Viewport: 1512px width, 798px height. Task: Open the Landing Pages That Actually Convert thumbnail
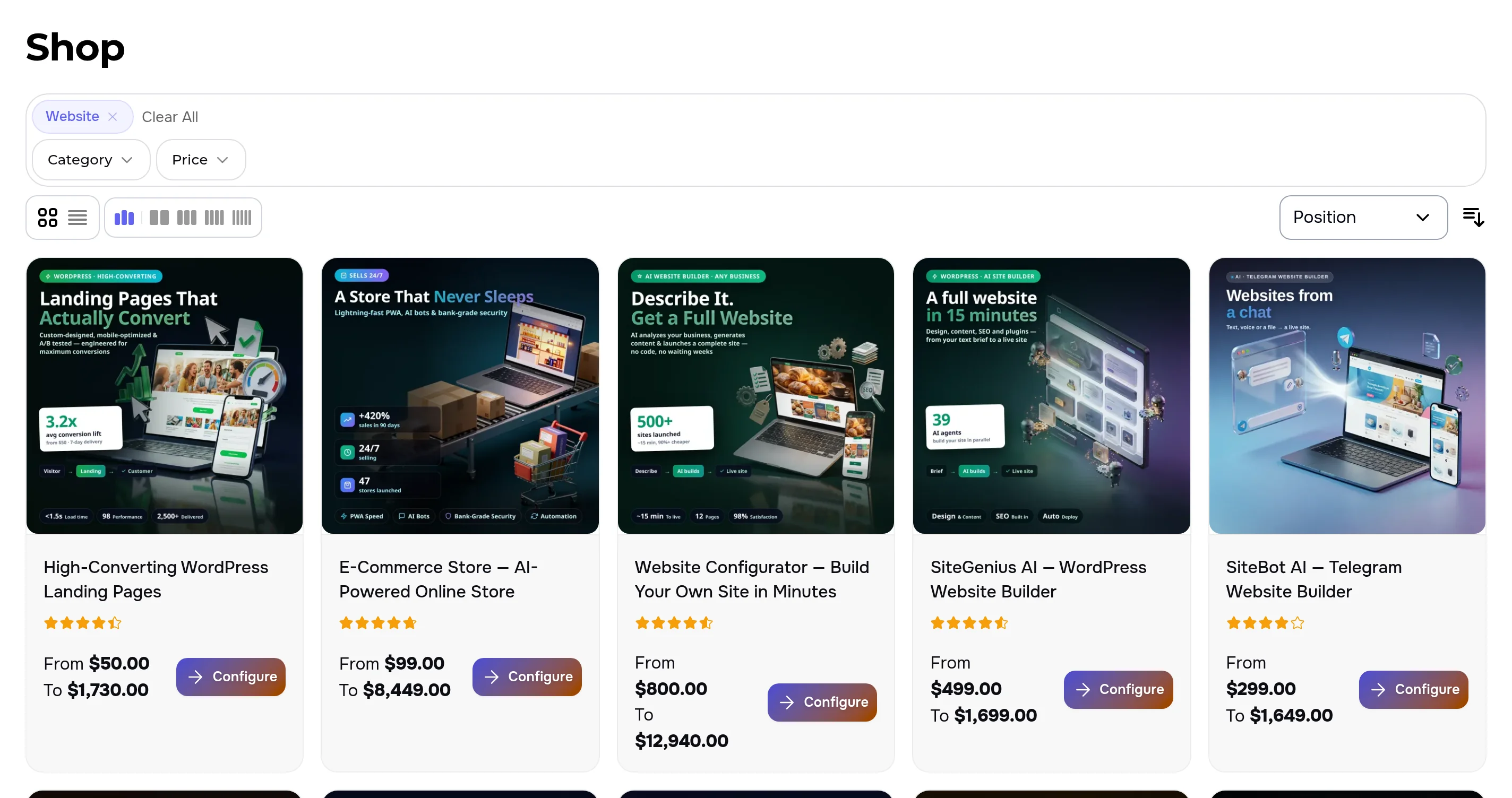click(x=165, y=396)
